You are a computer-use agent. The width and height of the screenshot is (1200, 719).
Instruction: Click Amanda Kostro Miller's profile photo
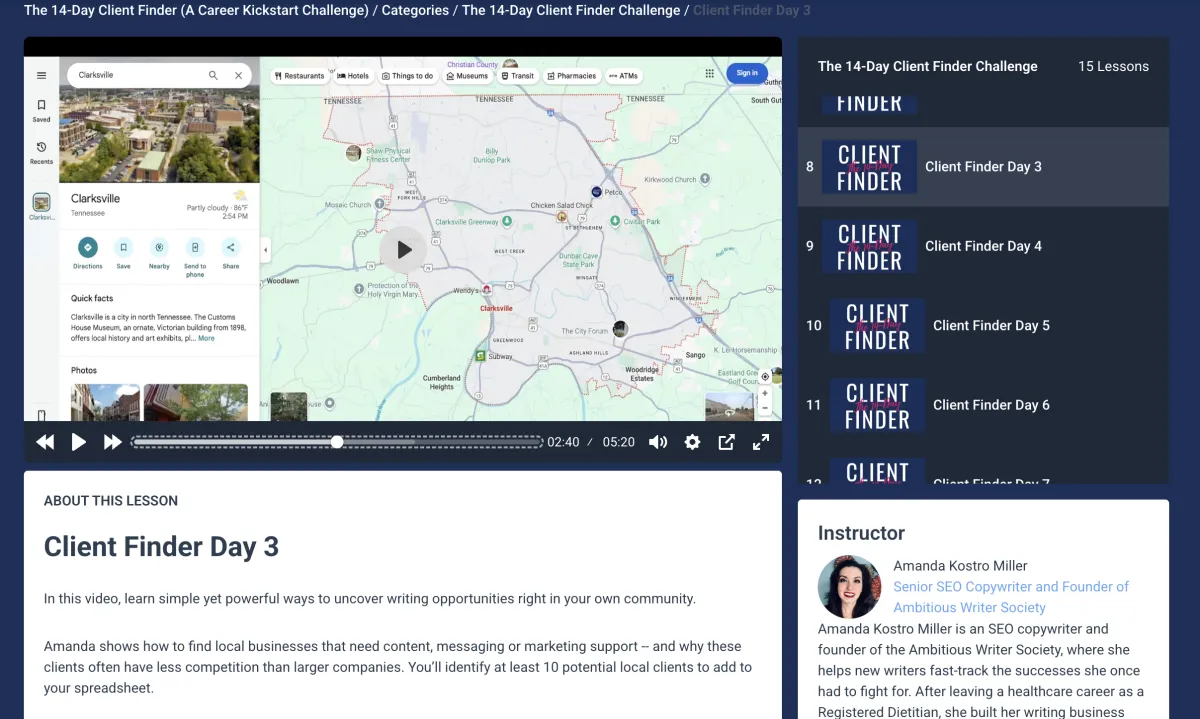pos(850,587)
